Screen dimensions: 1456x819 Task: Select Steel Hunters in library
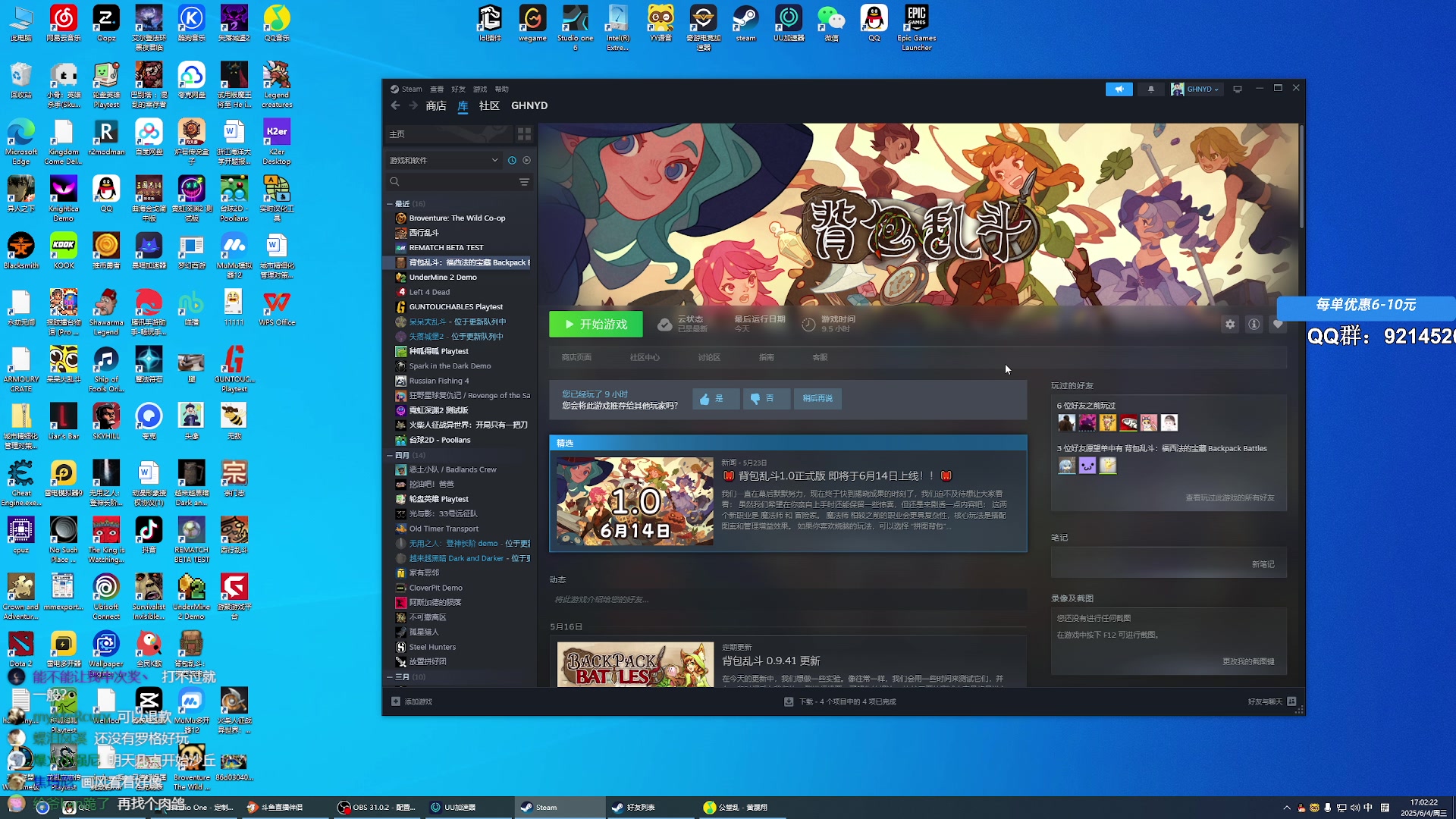pyautogui.click(x=432, y=647)
